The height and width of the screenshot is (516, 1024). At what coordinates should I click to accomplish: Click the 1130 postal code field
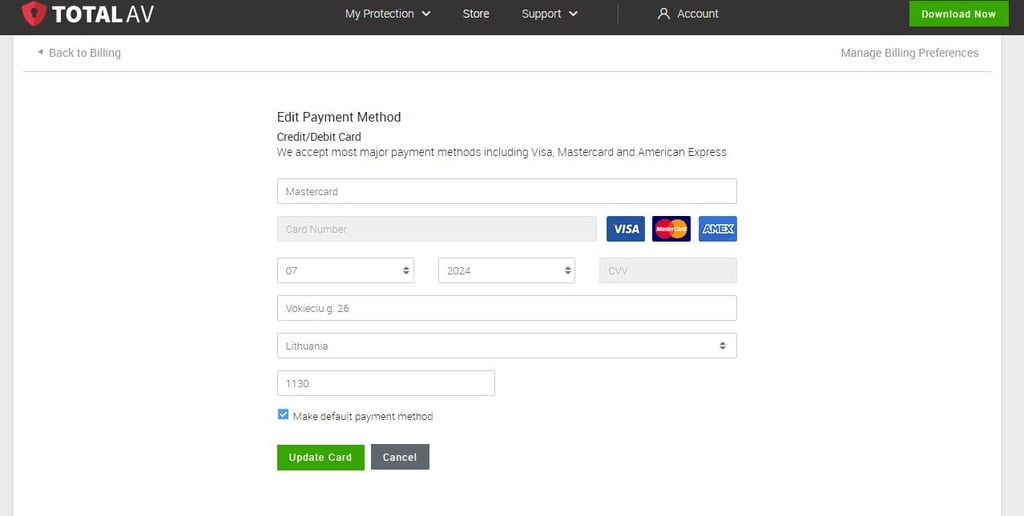(386, 383)
